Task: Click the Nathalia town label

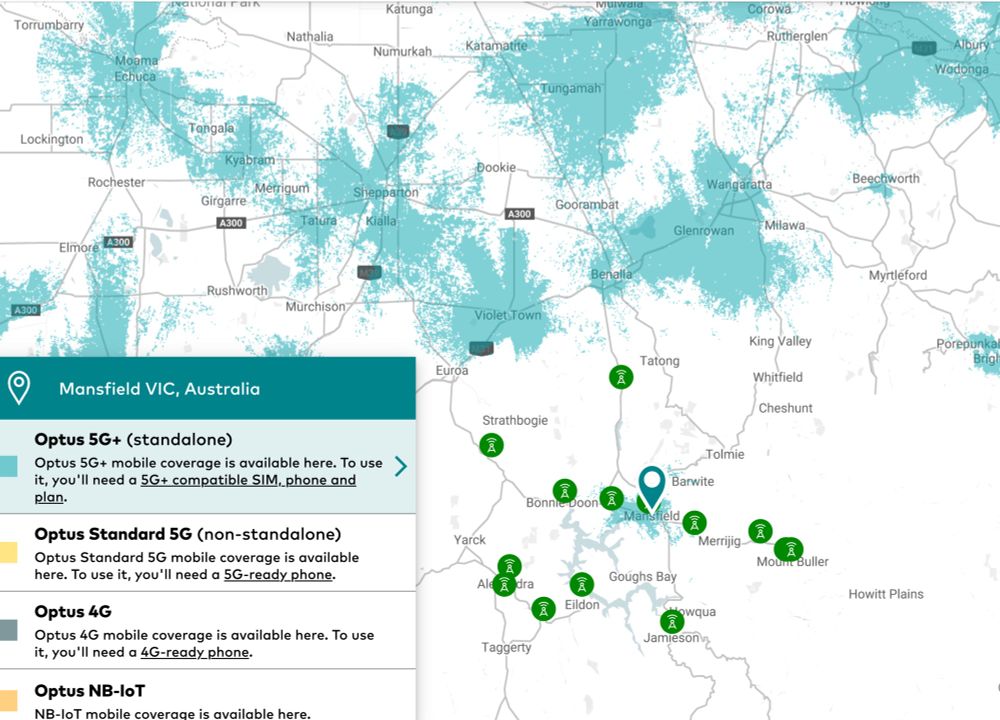Action: click(310, 37)
